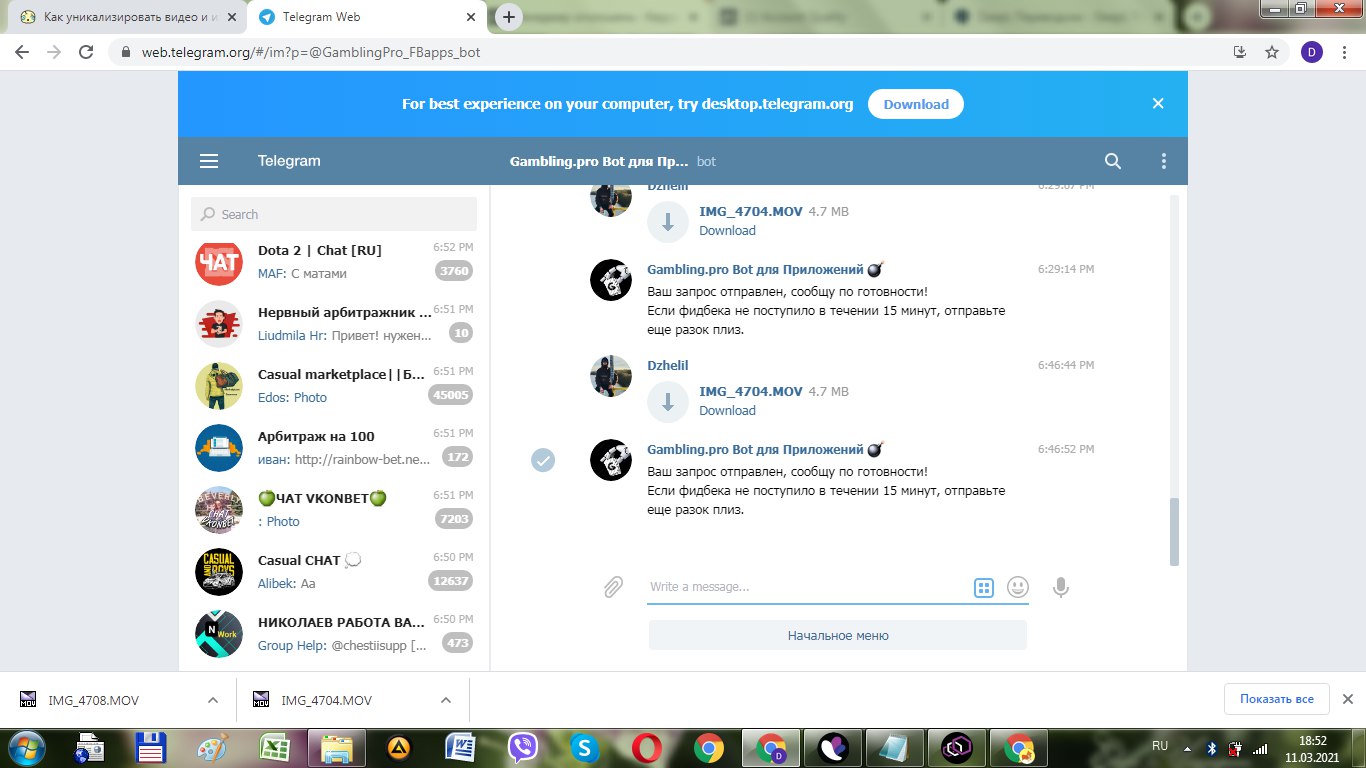Close the downloads bar
The width and height of the screenshot is (1366, 768).
click(1347, 699)
